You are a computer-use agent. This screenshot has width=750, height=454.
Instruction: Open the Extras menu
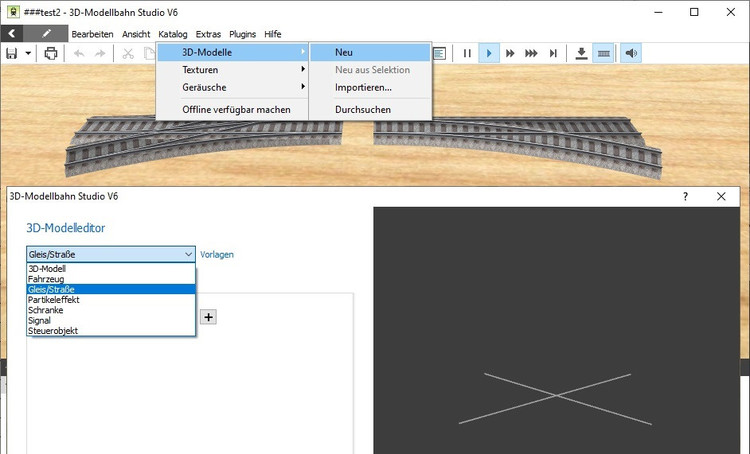click(x=208, y=34)
